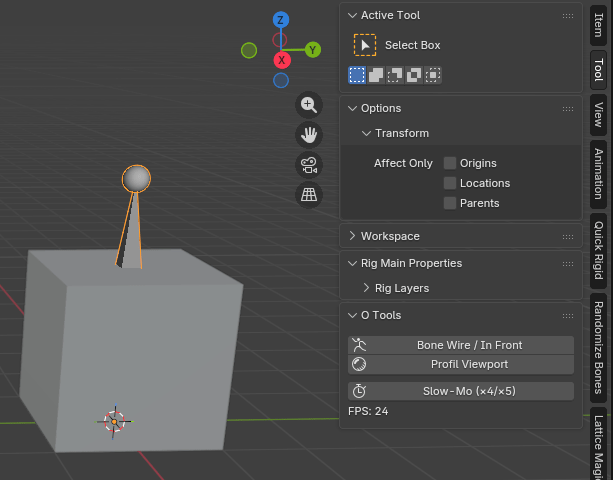Screen dimensions: 613x480
Task: Enable the Locations checkbox
Action: pyautogui.click(x=450, y=183)
